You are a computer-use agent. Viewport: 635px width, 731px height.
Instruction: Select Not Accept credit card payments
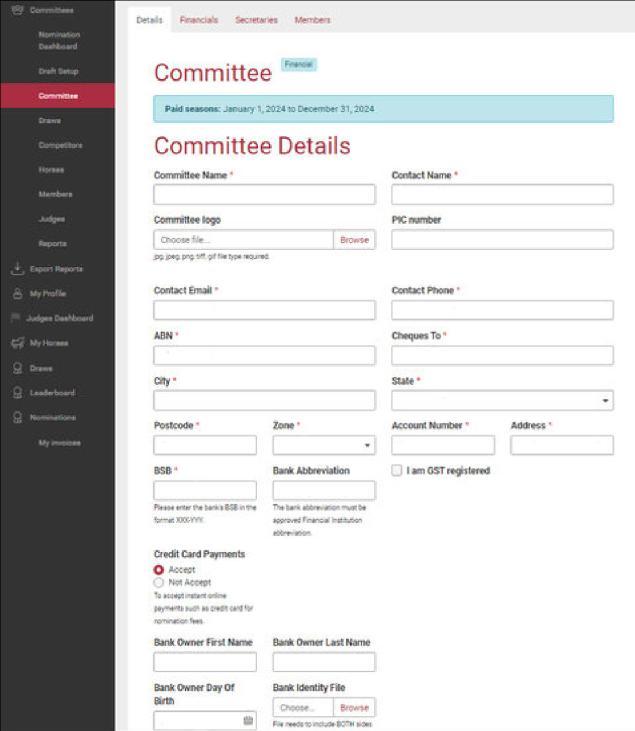pyautogui.click(x=159, y=582)
